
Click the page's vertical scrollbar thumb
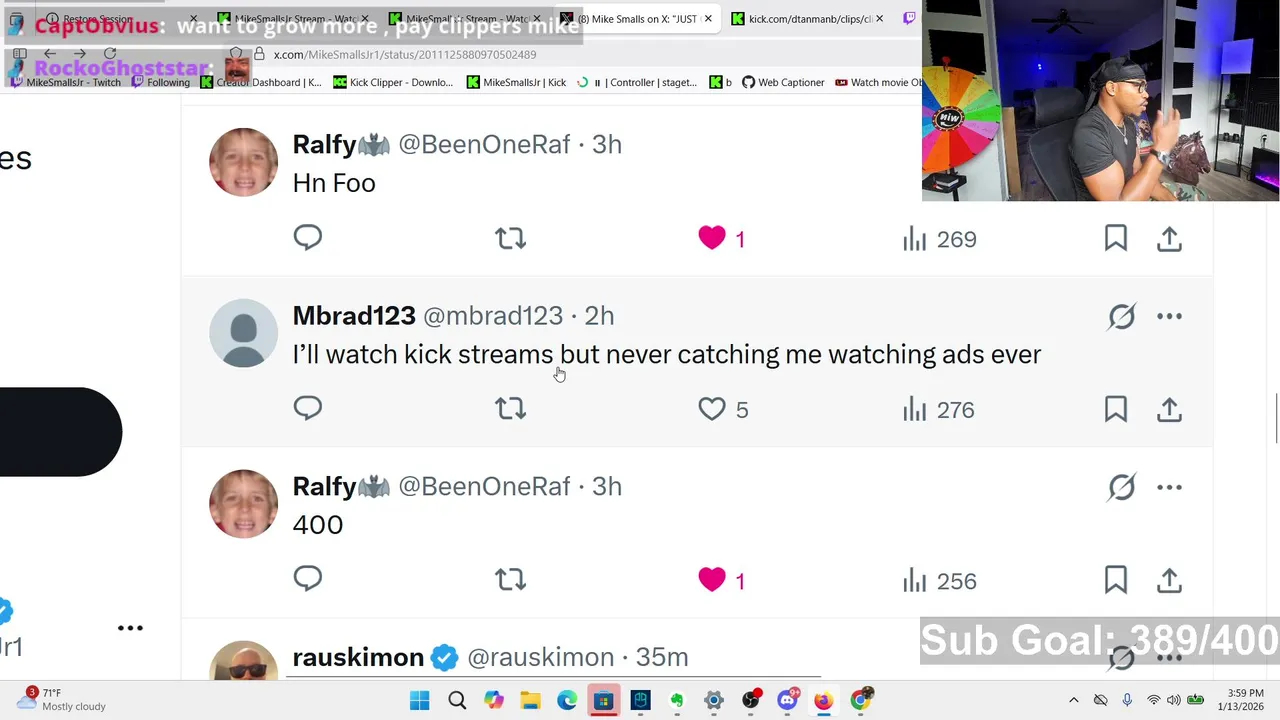point(1275,418)
